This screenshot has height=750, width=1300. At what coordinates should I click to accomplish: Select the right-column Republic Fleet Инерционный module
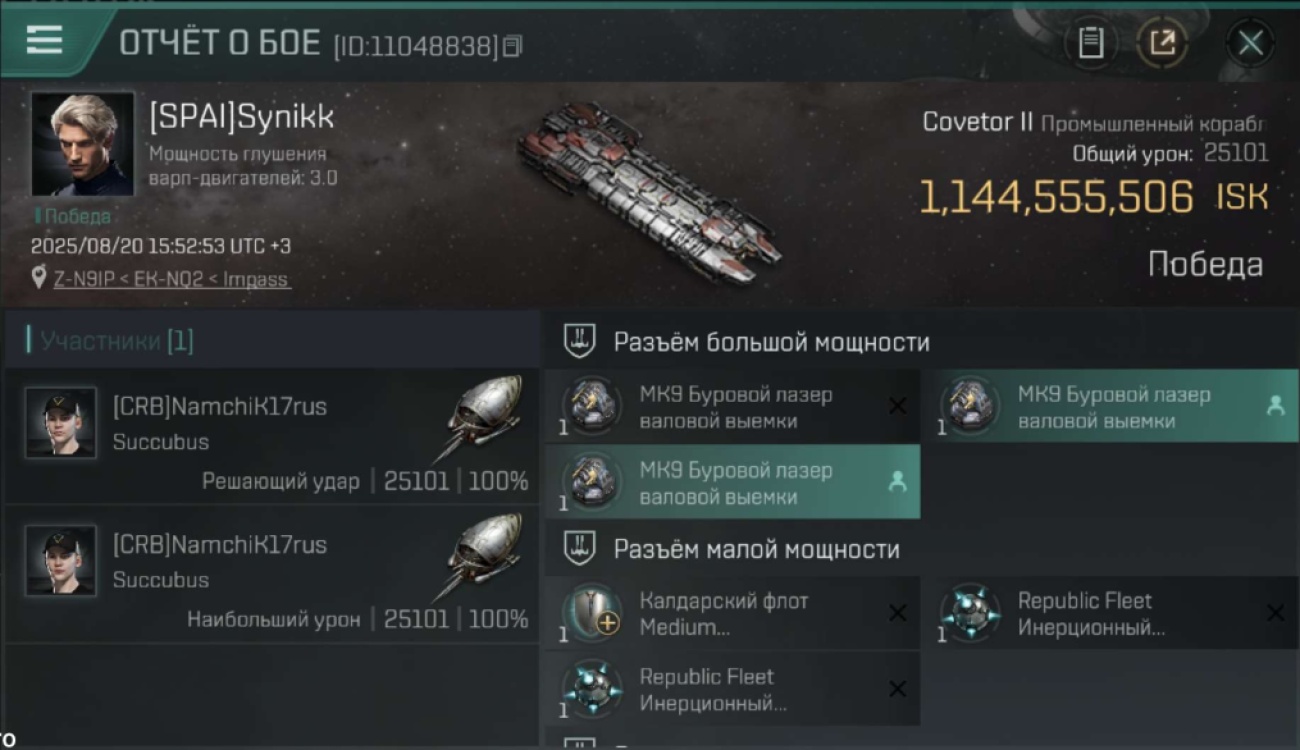(1111, 612)
